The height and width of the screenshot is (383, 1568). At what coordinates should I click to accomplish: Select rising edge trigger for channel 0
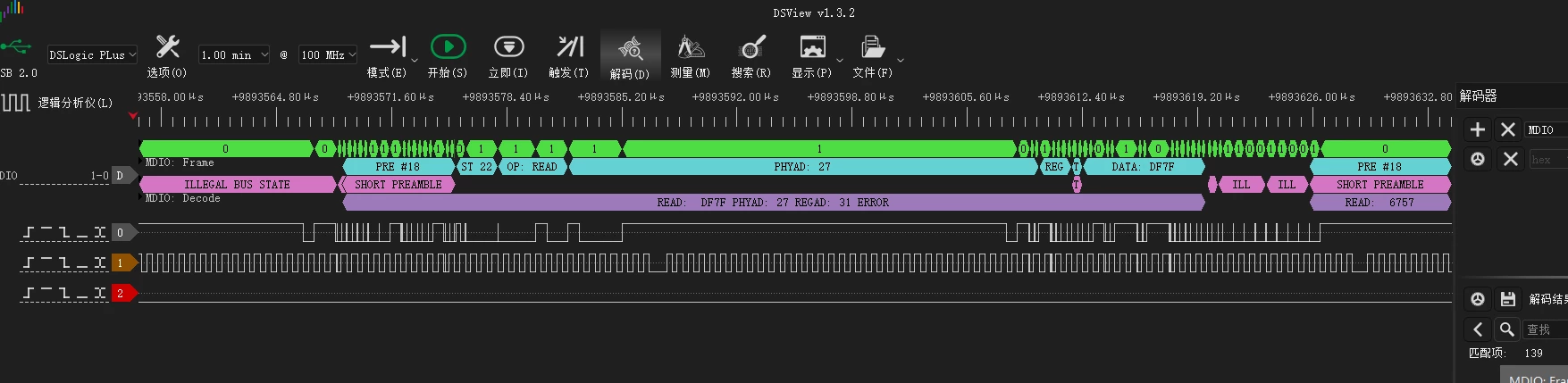(29, 233)
